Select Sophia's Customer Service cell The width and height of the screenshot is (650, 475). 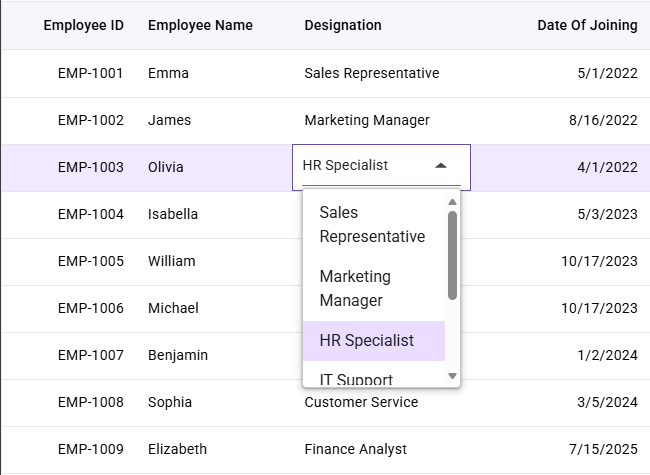pos(361,402)
